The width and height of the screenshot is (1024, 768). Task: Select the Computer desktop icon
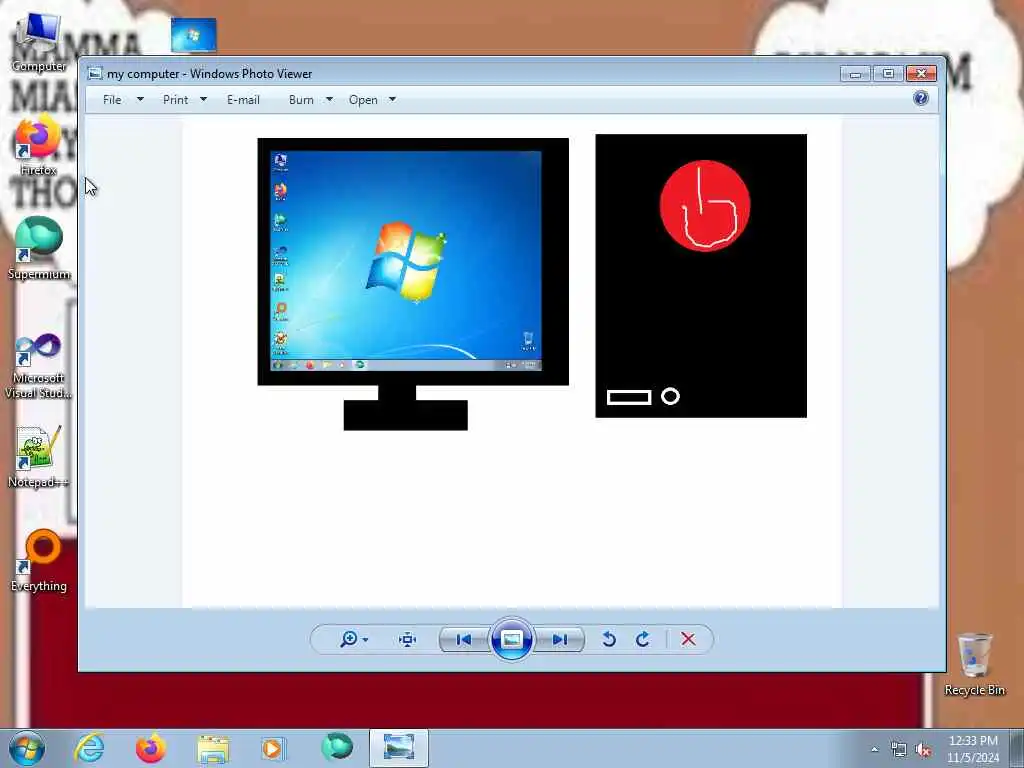(x=39, y=42)
